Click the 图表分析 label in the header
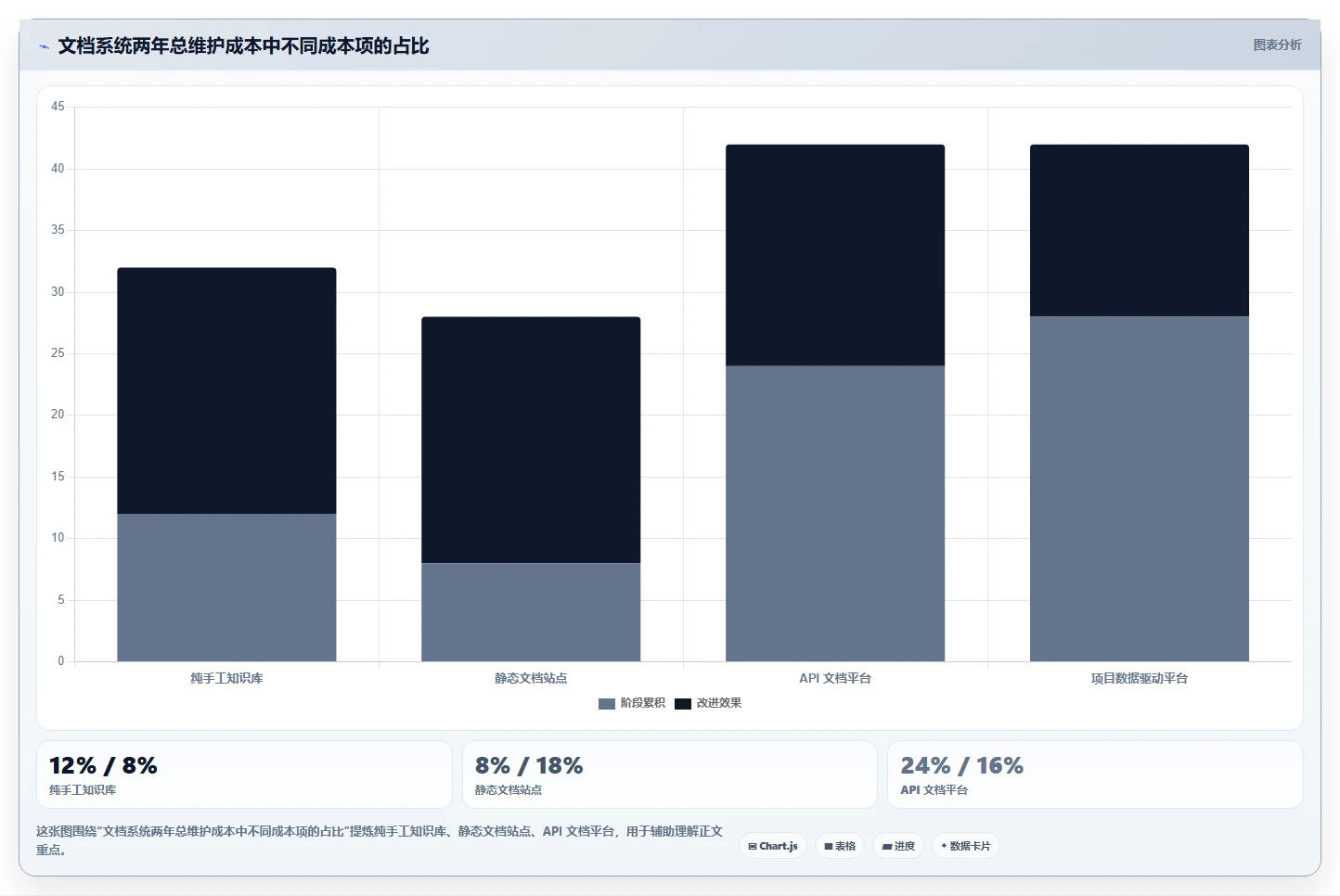Image resolution: width=1340 pixels, height=896 pixels. click(x=1277, y=45)
